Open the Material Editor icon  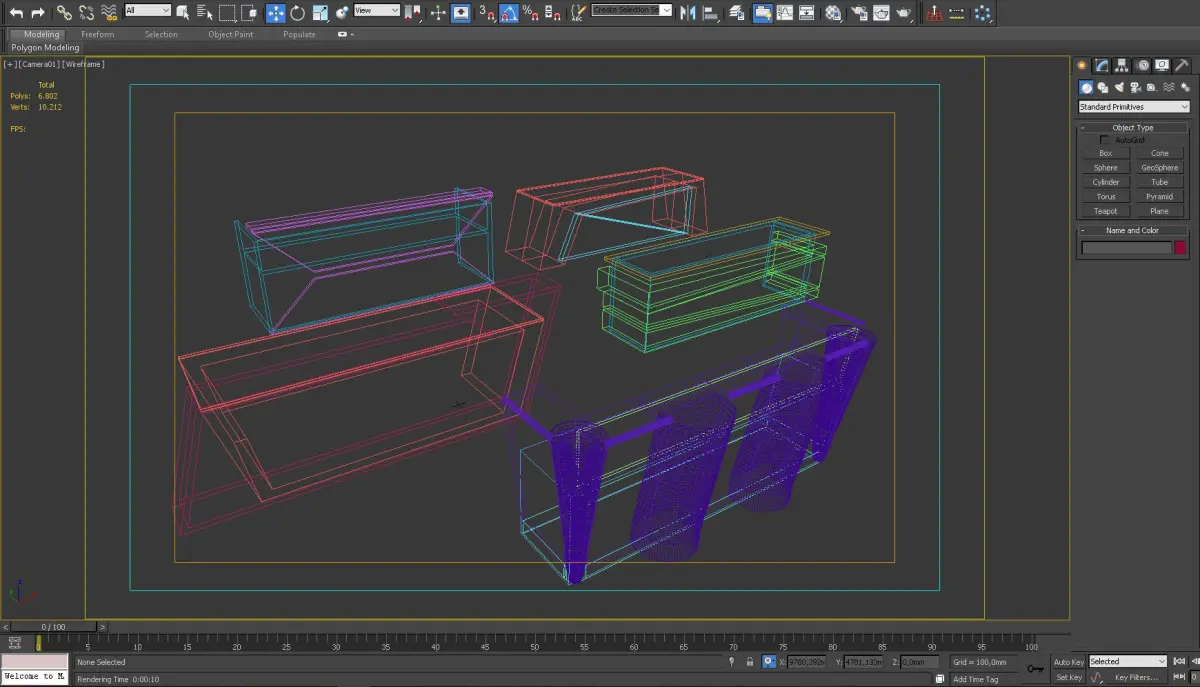pyautogui.click(x=832, y=13)
